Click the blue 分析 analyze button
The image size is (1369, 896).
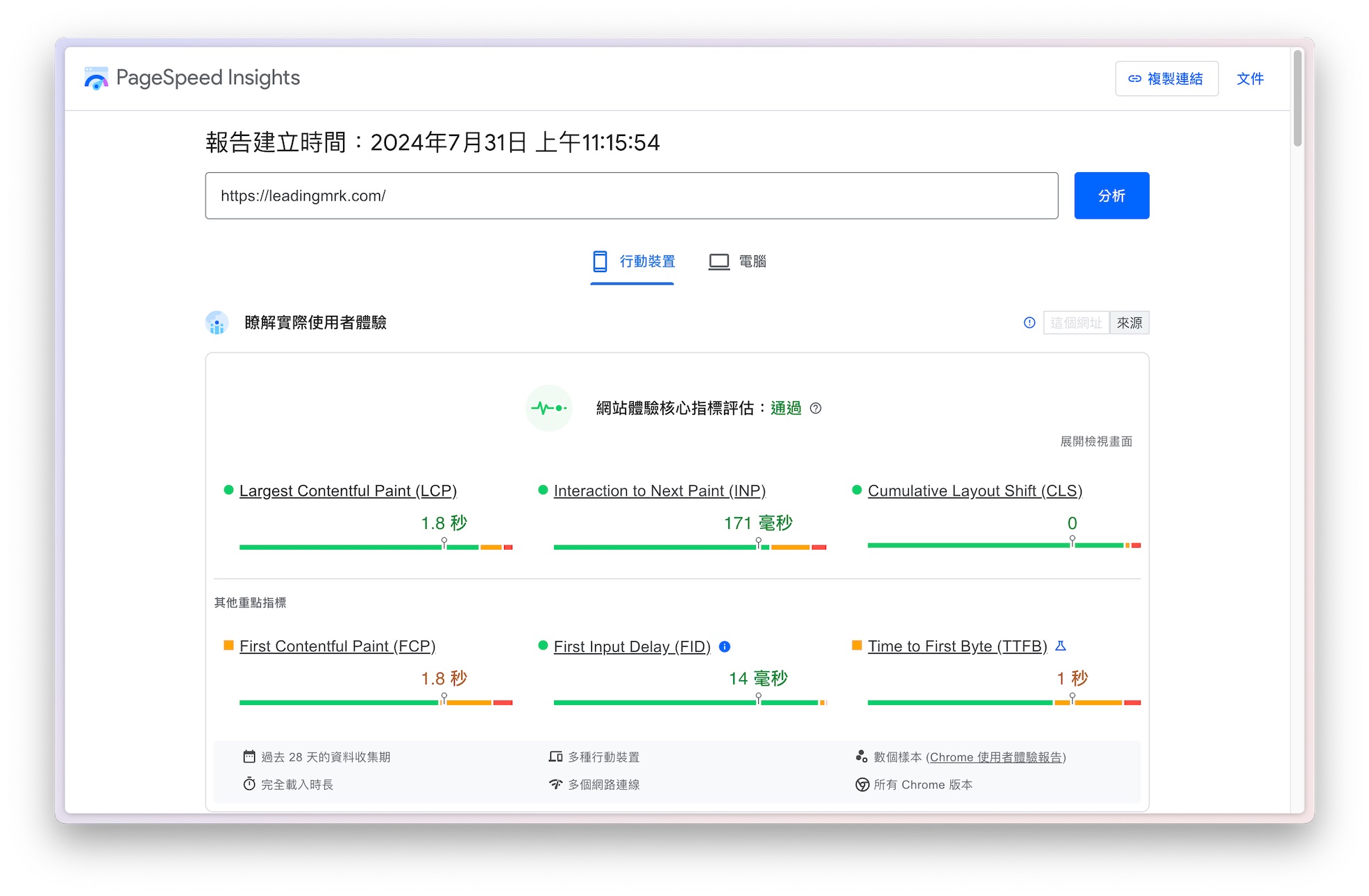click(1111, 196)
